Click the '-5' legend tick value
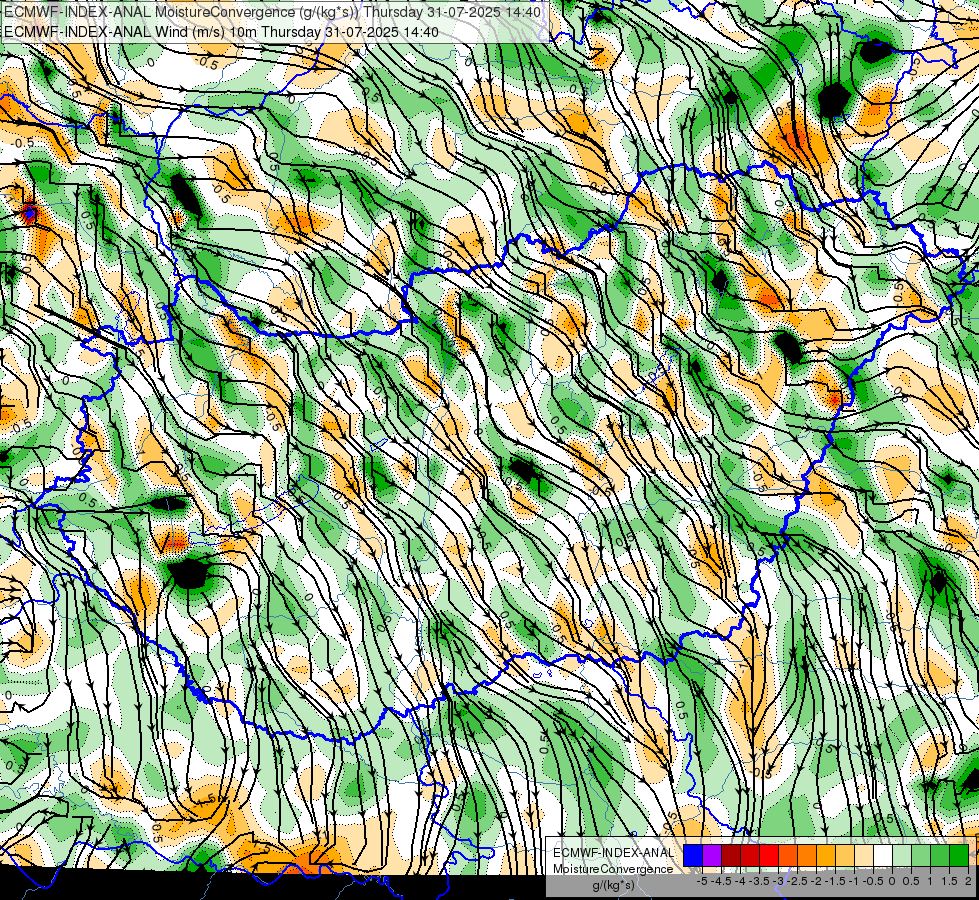The height and width of the screenshot is (900, 979). 702,881
